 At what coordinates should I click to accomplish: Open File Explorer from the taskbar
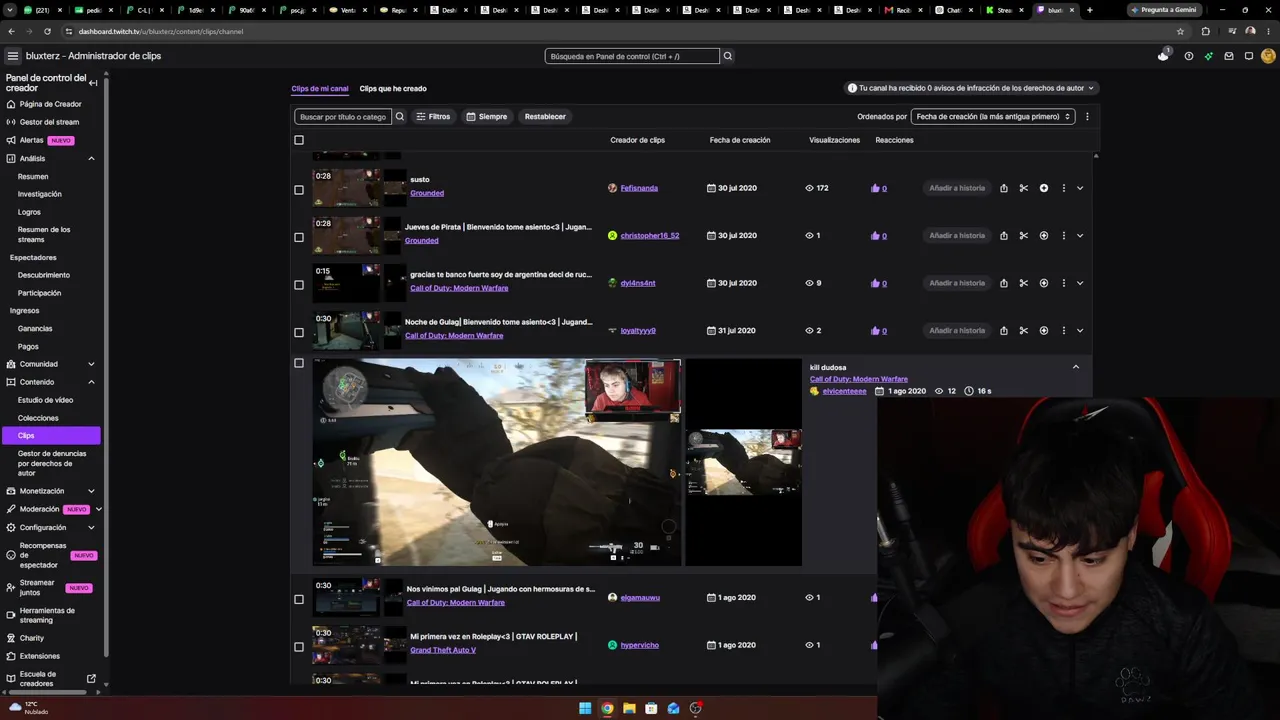[x=629, y=708]
